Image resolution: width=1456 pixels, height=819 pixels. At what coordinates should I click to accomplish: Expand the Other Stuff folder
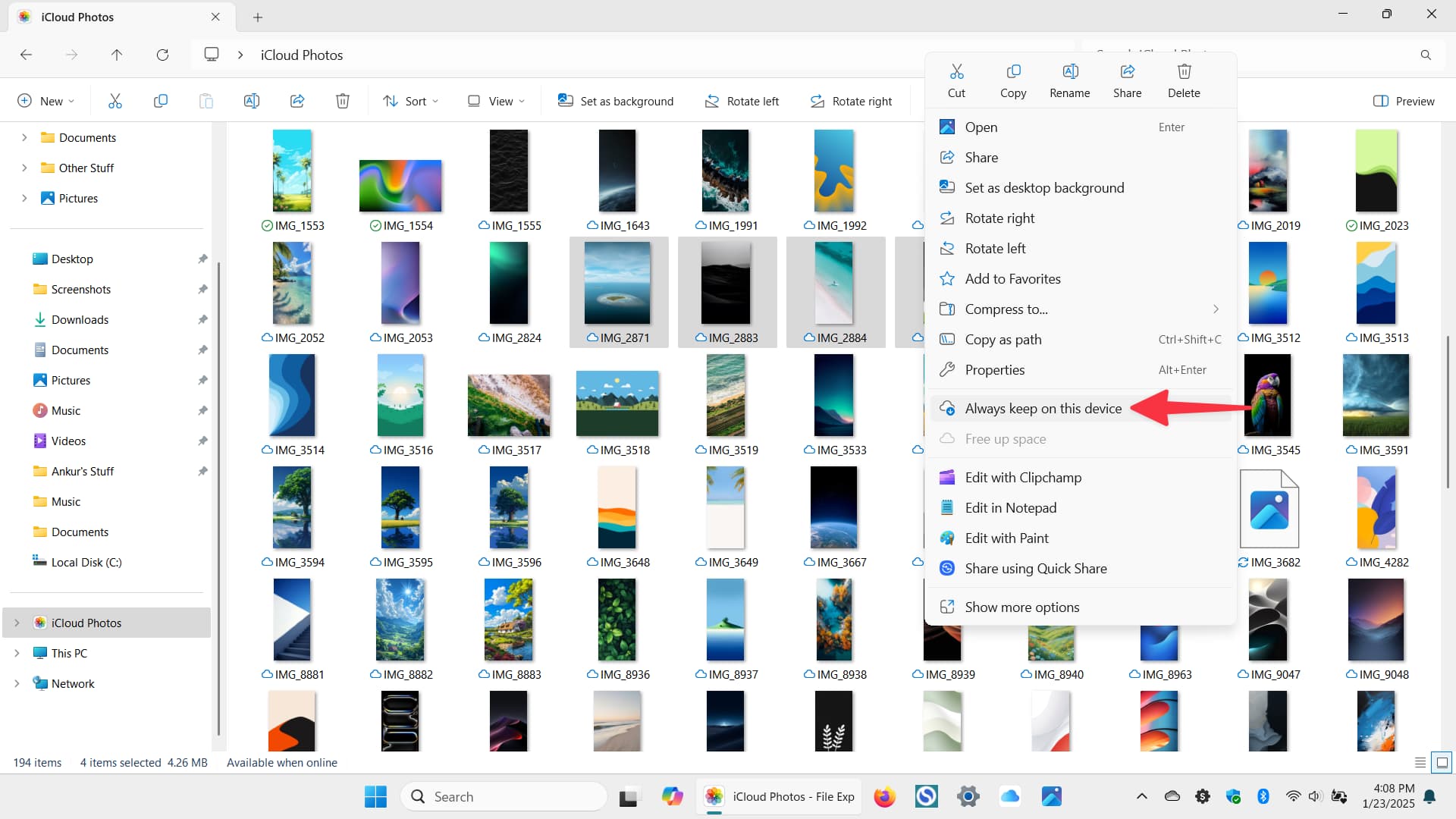(x=24, y=168)
